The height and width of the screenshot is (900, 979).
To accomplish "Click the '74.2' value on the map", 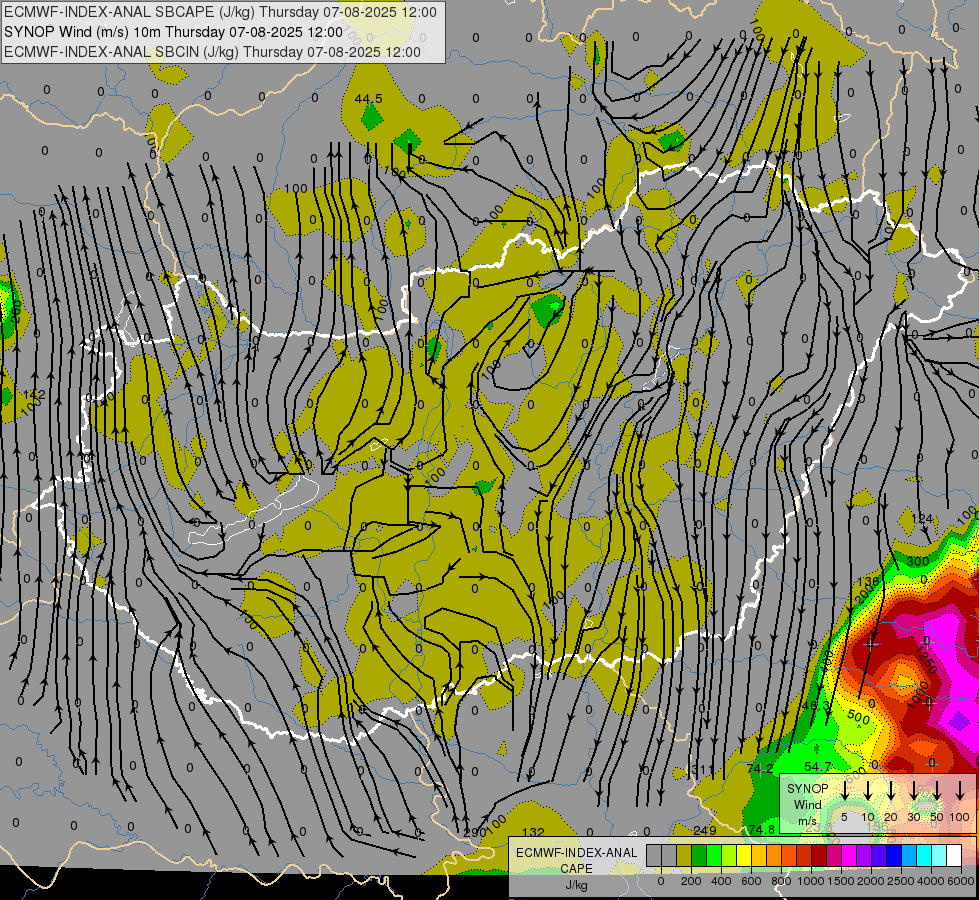I will pyautogui.click(x=760, y=769).
